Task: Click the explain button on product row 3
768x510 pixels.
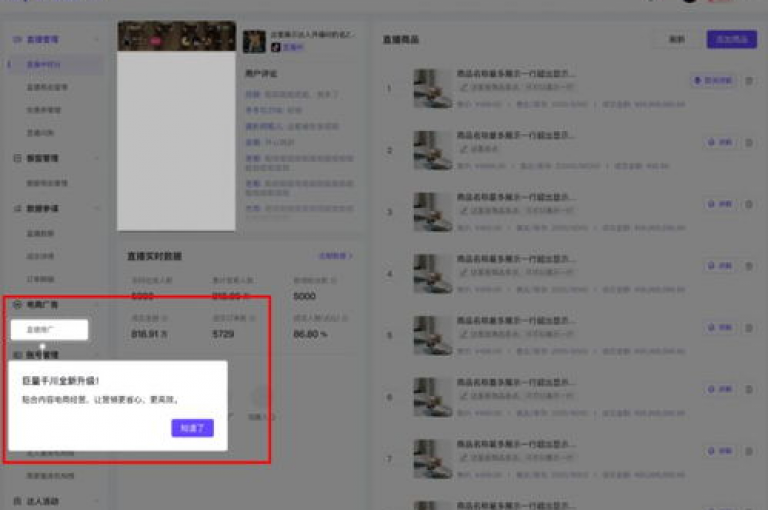Action: 720,204
